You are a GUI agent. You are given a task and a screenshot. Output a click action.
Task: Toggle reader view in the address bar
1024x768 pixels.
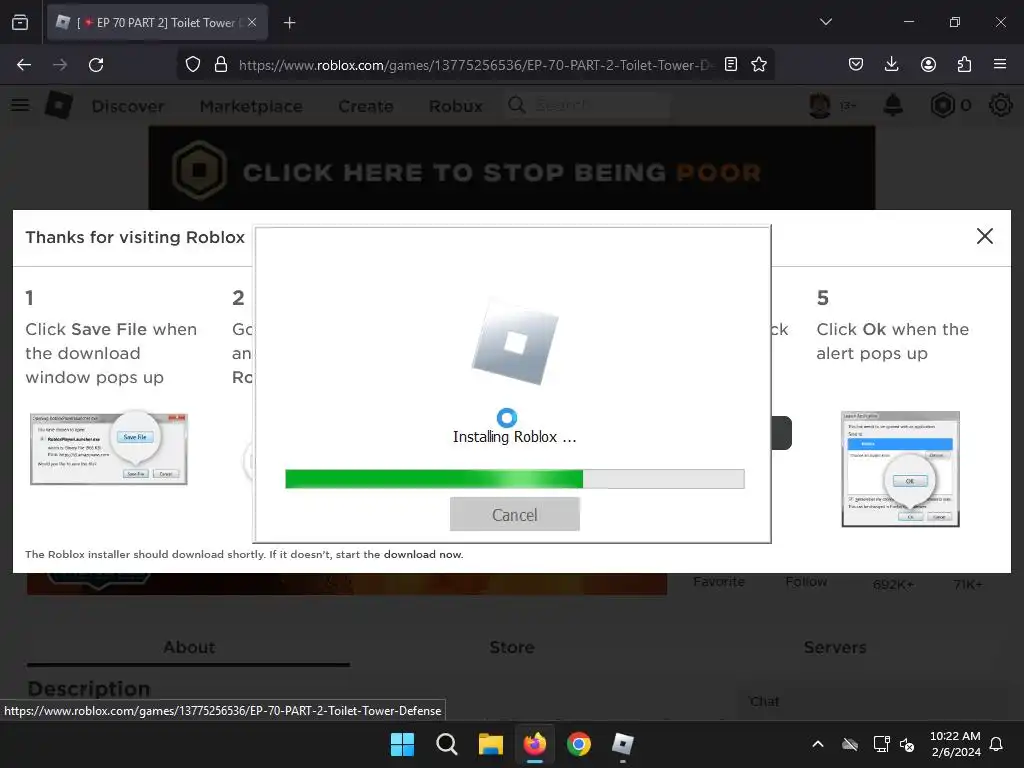731,65
